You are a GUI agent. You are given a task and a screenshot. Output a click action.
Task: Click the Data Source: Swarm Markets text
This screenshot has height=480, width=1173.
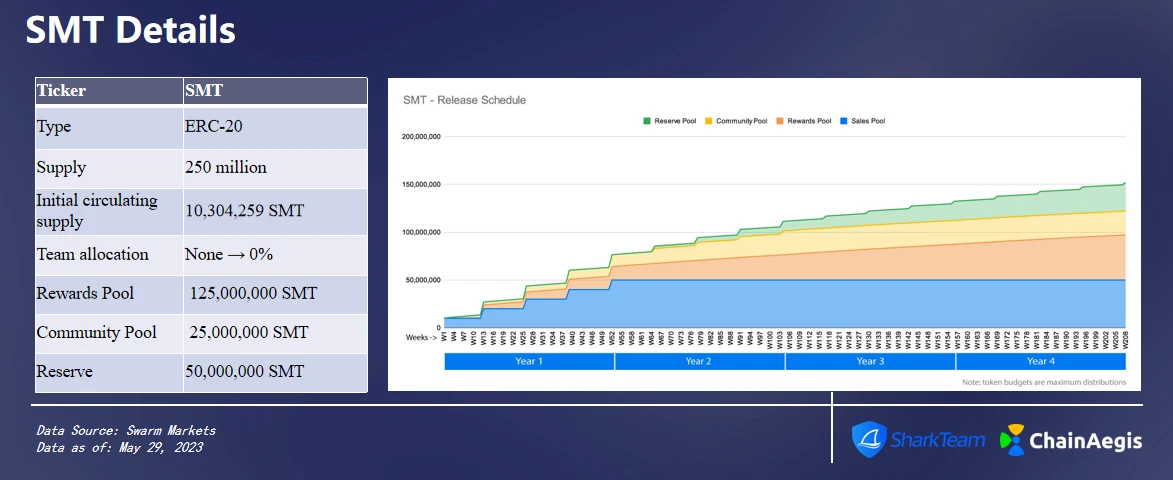126,430
